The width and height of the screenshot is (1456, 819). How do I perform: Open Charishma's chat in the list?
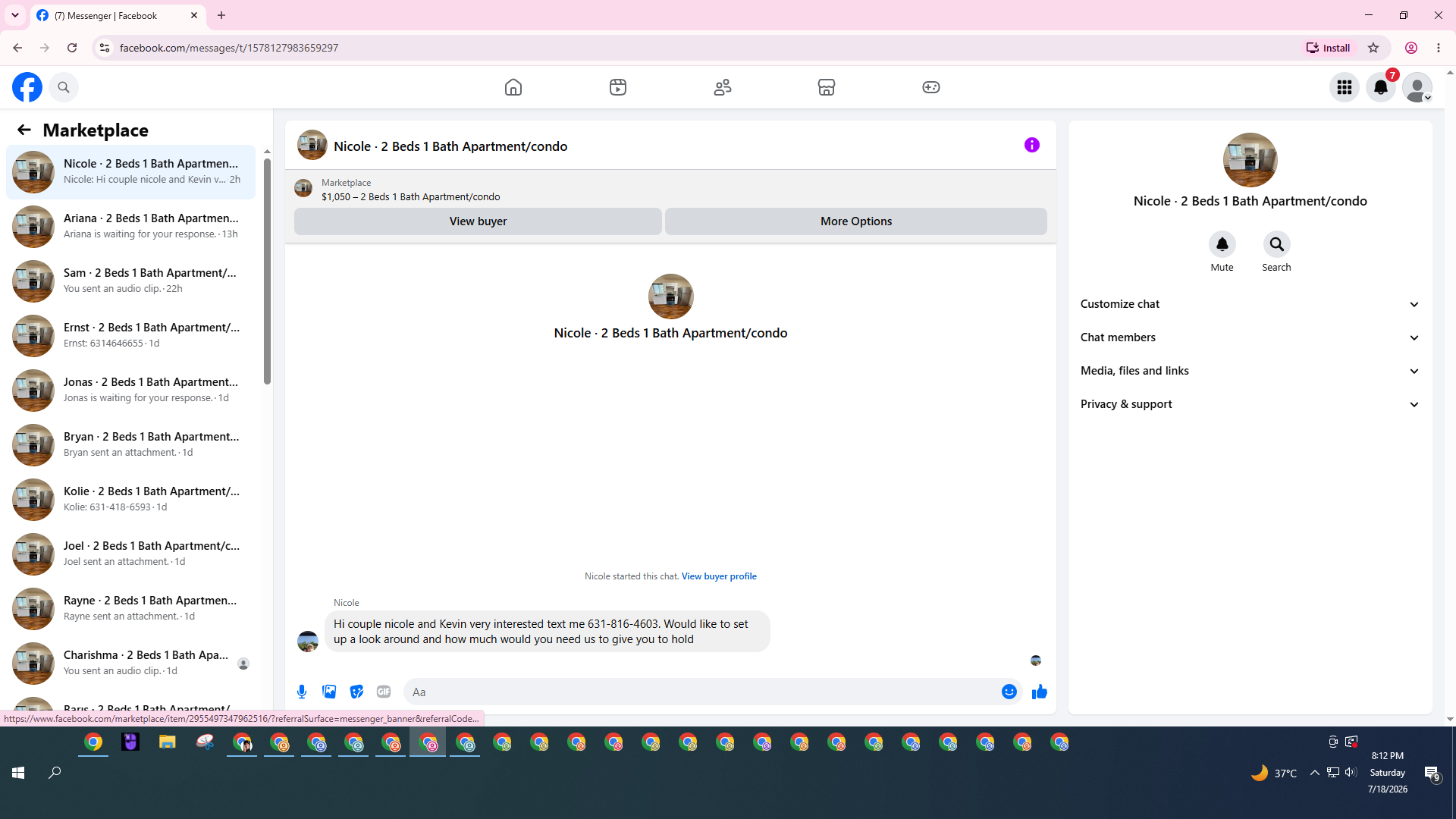(x=131, y=664)
